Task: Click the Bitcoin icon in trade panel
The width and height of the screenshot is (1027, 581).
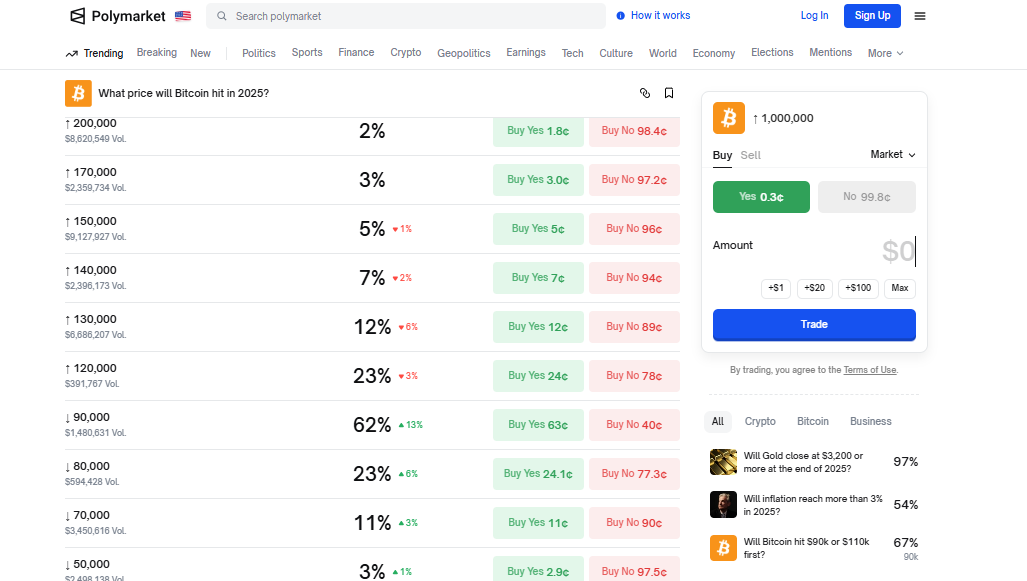Action: (729, 118)
